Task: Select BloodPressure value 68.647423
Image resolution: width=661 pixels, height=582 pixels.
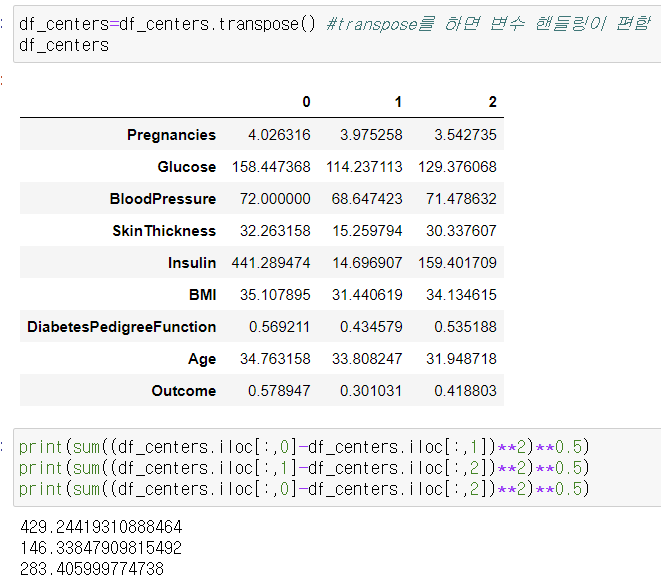Action: (367, 199)
